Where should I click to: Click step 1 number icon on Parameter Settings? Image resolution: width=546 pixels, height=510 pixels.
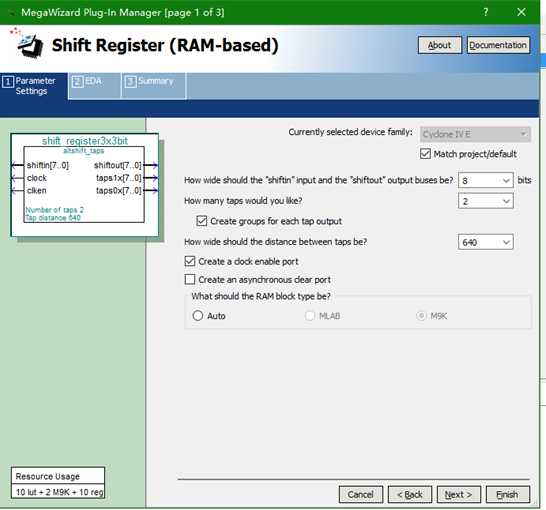(8, 82)
